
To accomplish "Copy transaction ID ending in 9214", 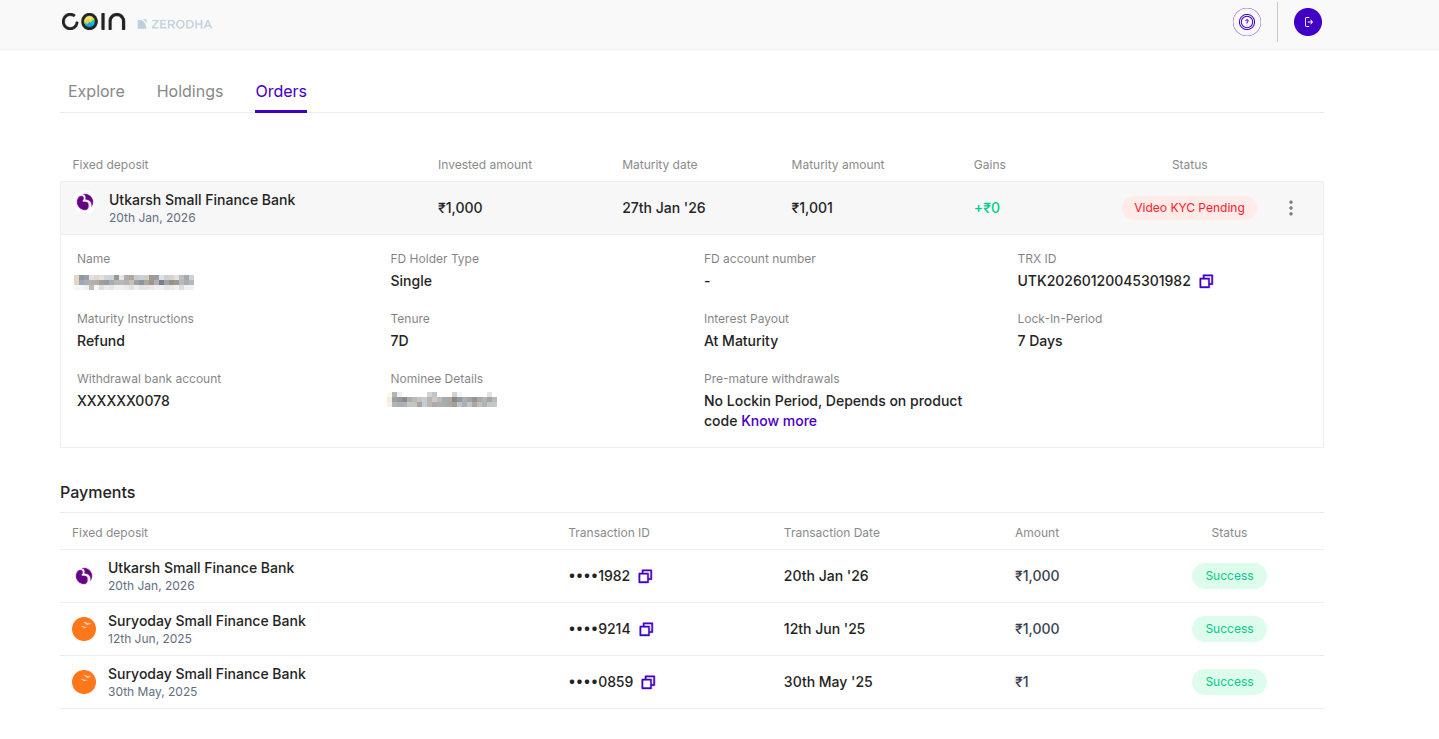I will coord(646,630).
